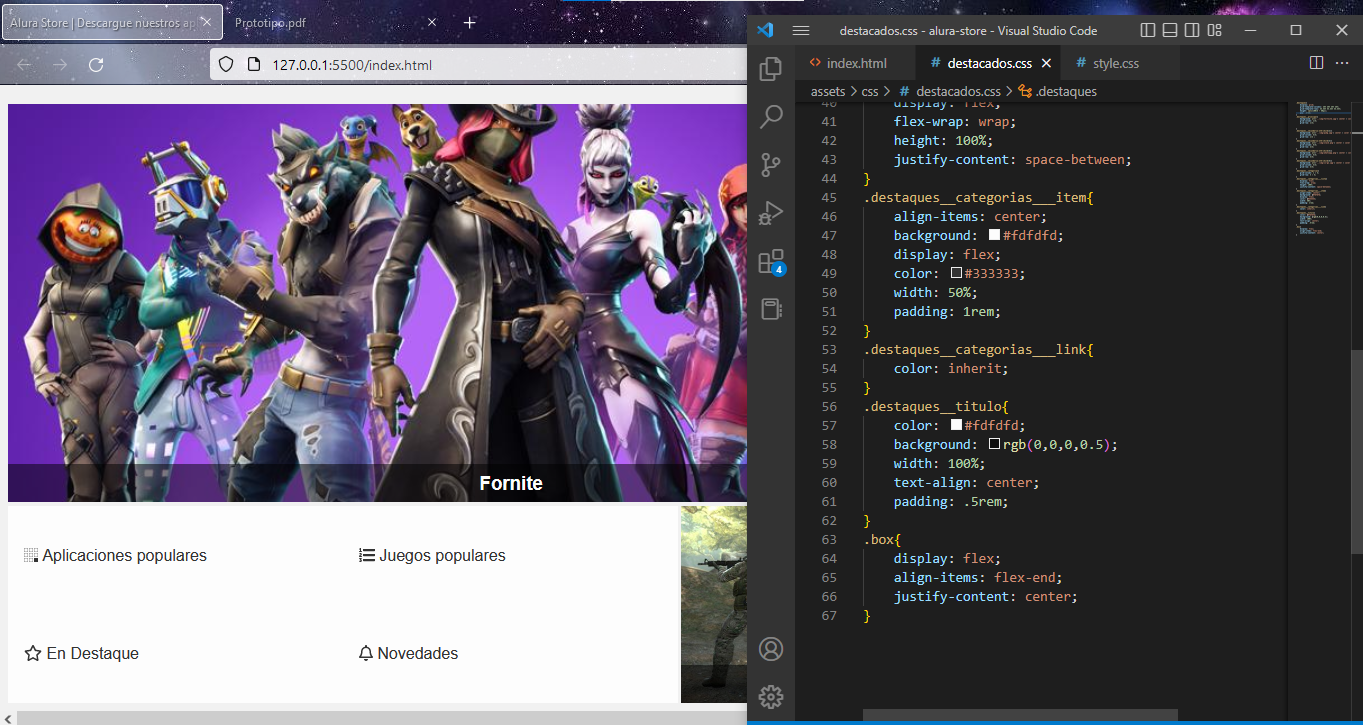Click the #333333 color swatch on line 49
The image size is (1363, 725).
(956, 273)
